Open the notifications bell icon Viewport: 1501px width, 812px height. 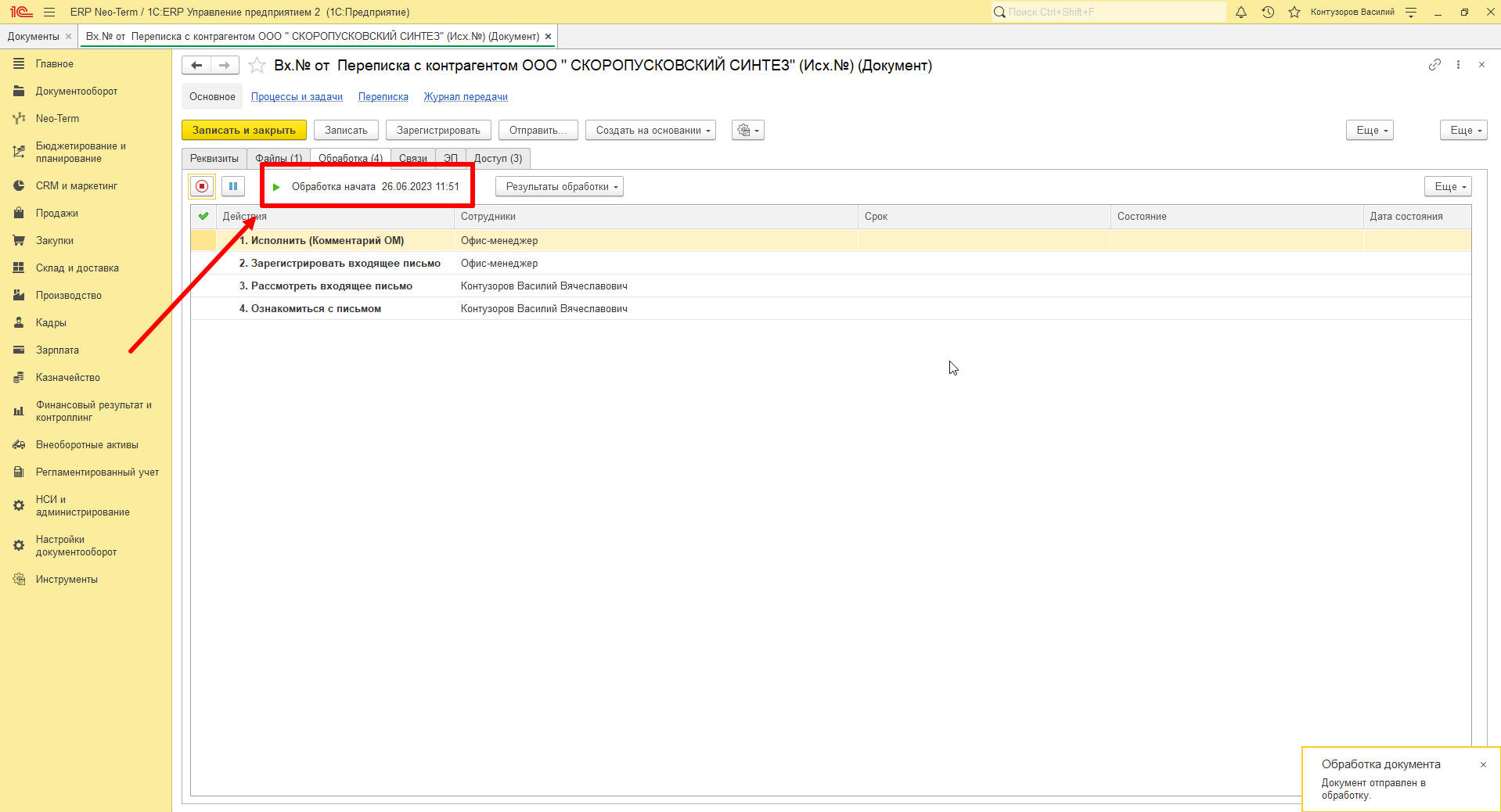click(x=1241, y=12)
